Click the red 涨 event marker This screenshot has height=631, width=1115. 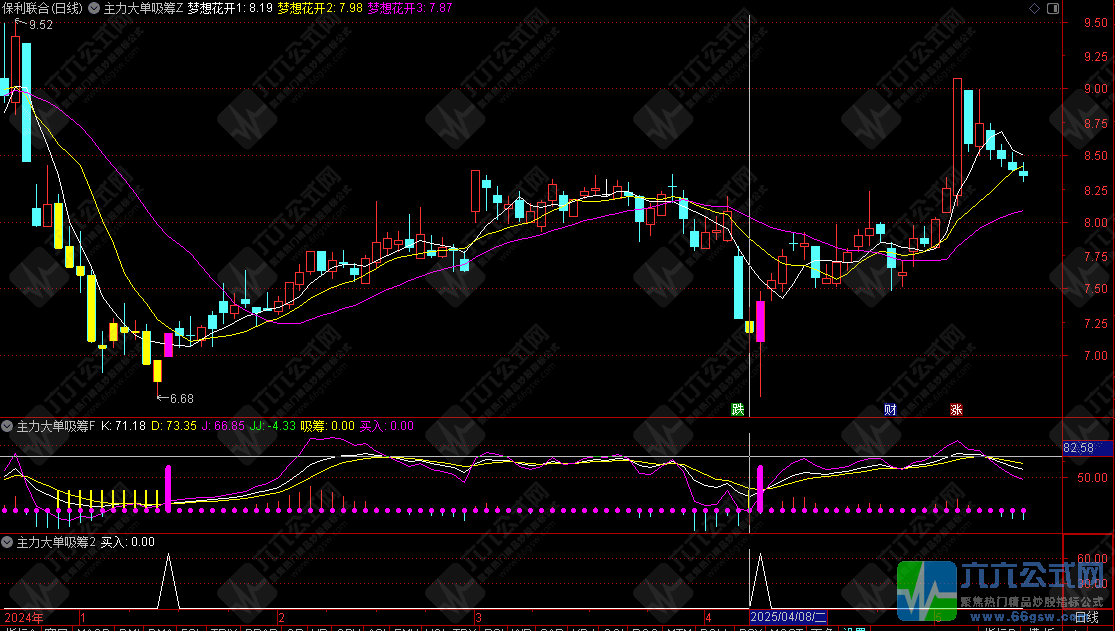point(956,409)
